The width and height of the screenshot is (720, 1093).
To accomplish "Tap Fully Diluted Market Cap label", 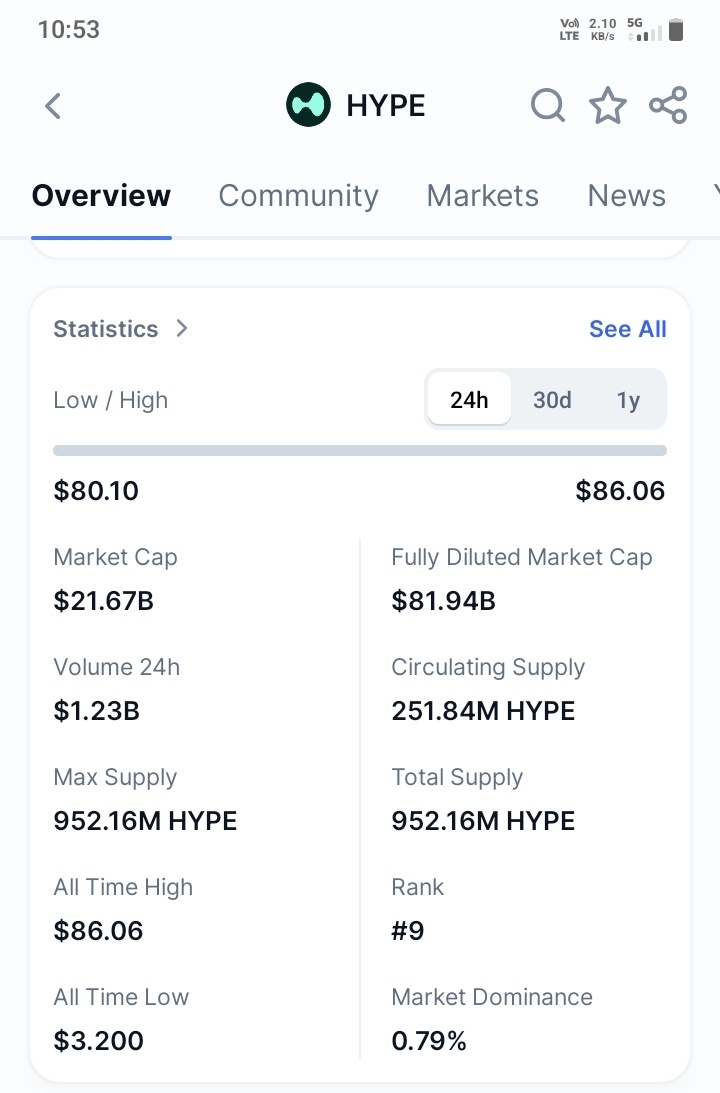I will click(x=522, y=558).
